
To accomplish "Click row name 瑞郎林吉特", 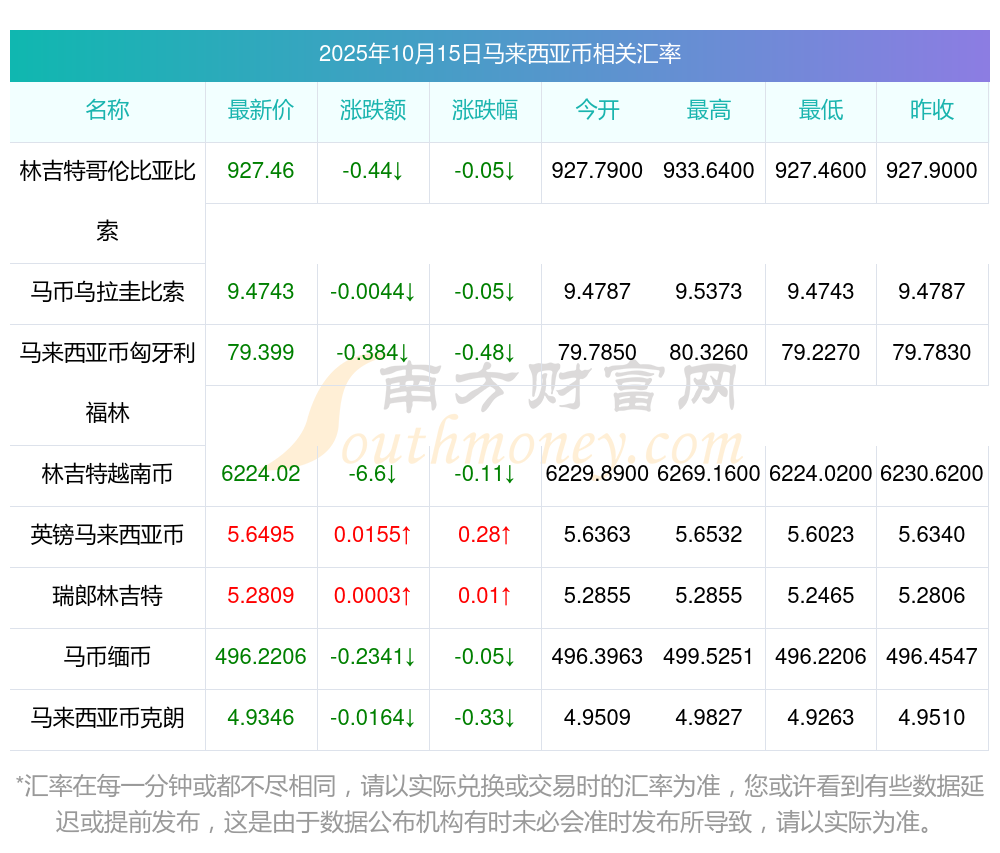I will click(x=107, y=595).
